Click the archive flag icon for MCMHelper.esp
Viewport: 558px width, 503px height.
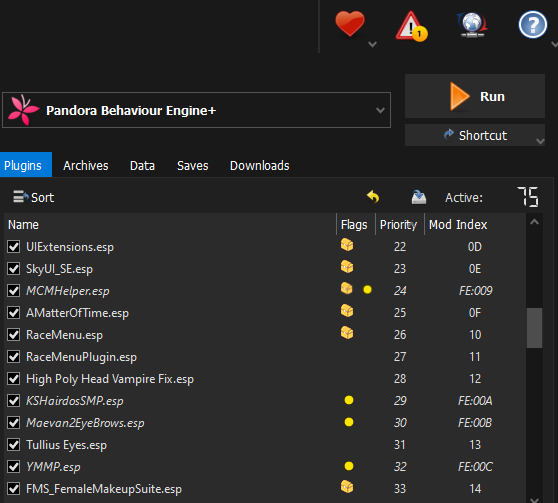(347, 289)
